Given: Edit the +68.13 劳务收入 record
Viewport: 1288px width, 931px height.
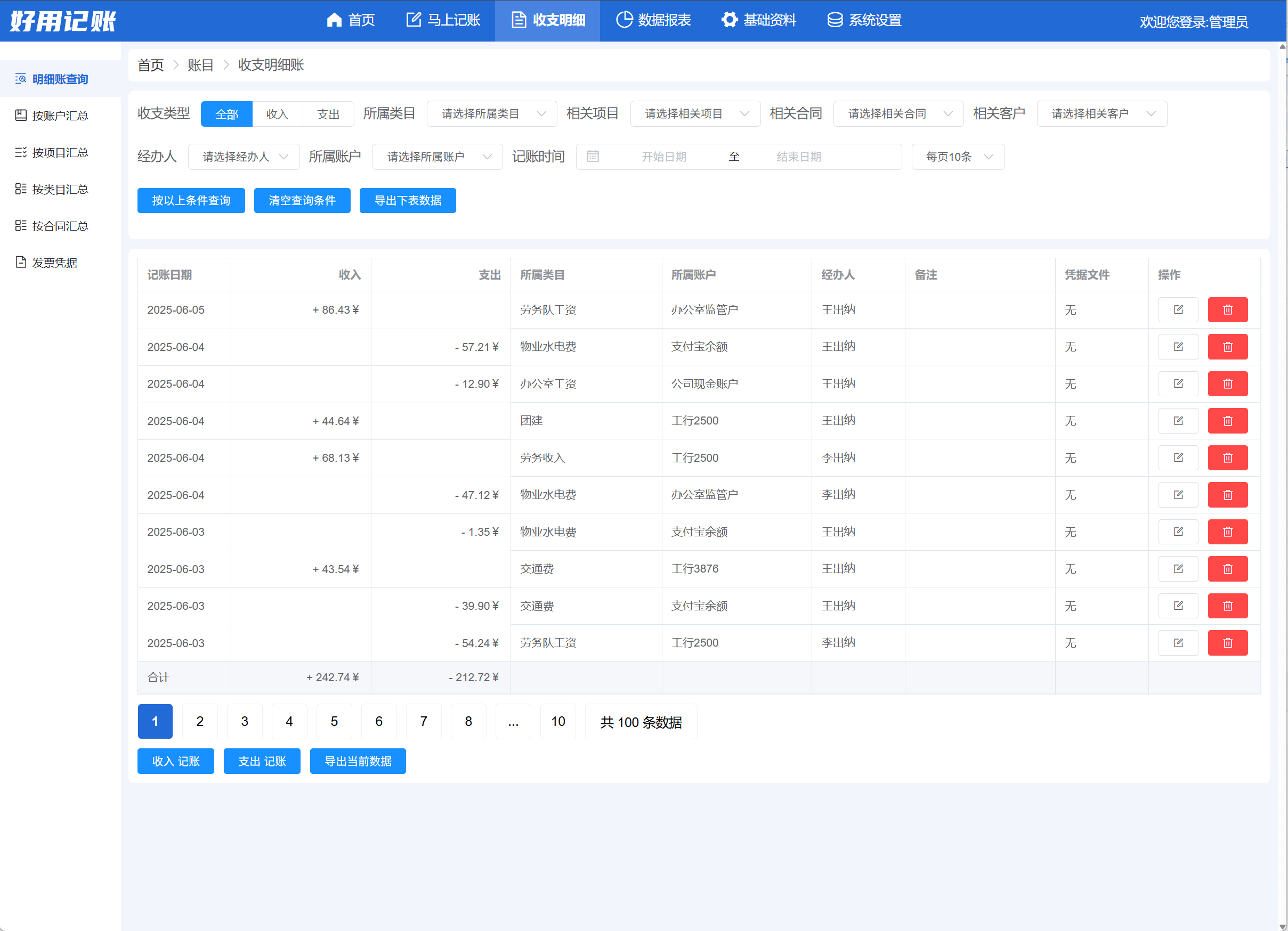Looking at the screenshot, I should pos(1178,458).
